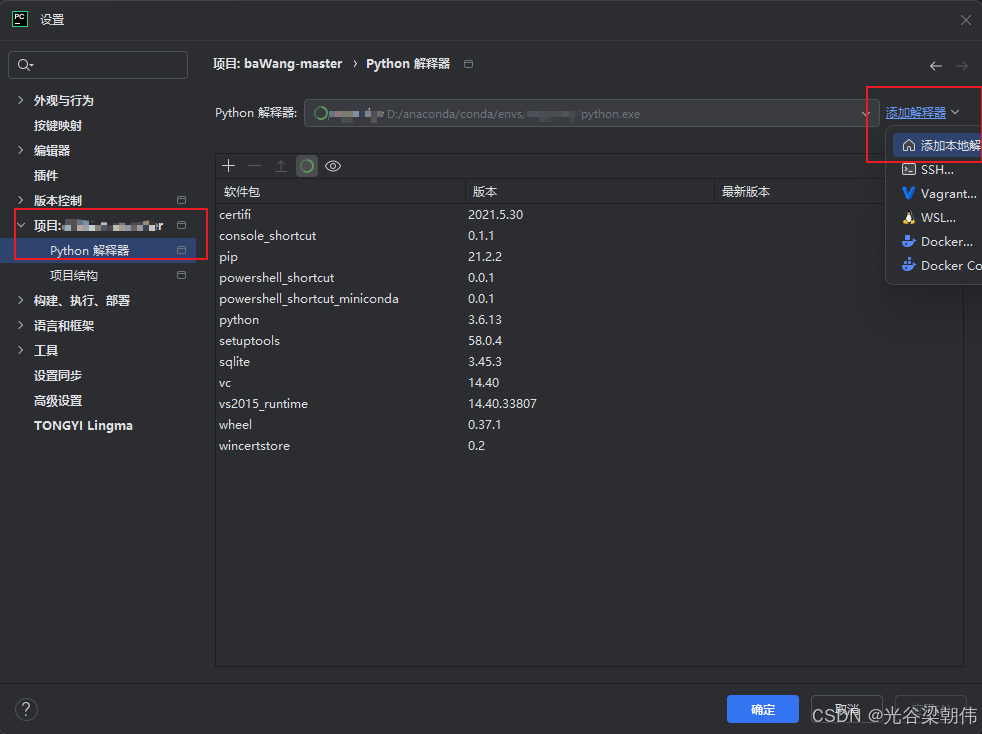Select the python package row
Image resolution: width=982 pixels, height=734 pixels.
point(589,319)
